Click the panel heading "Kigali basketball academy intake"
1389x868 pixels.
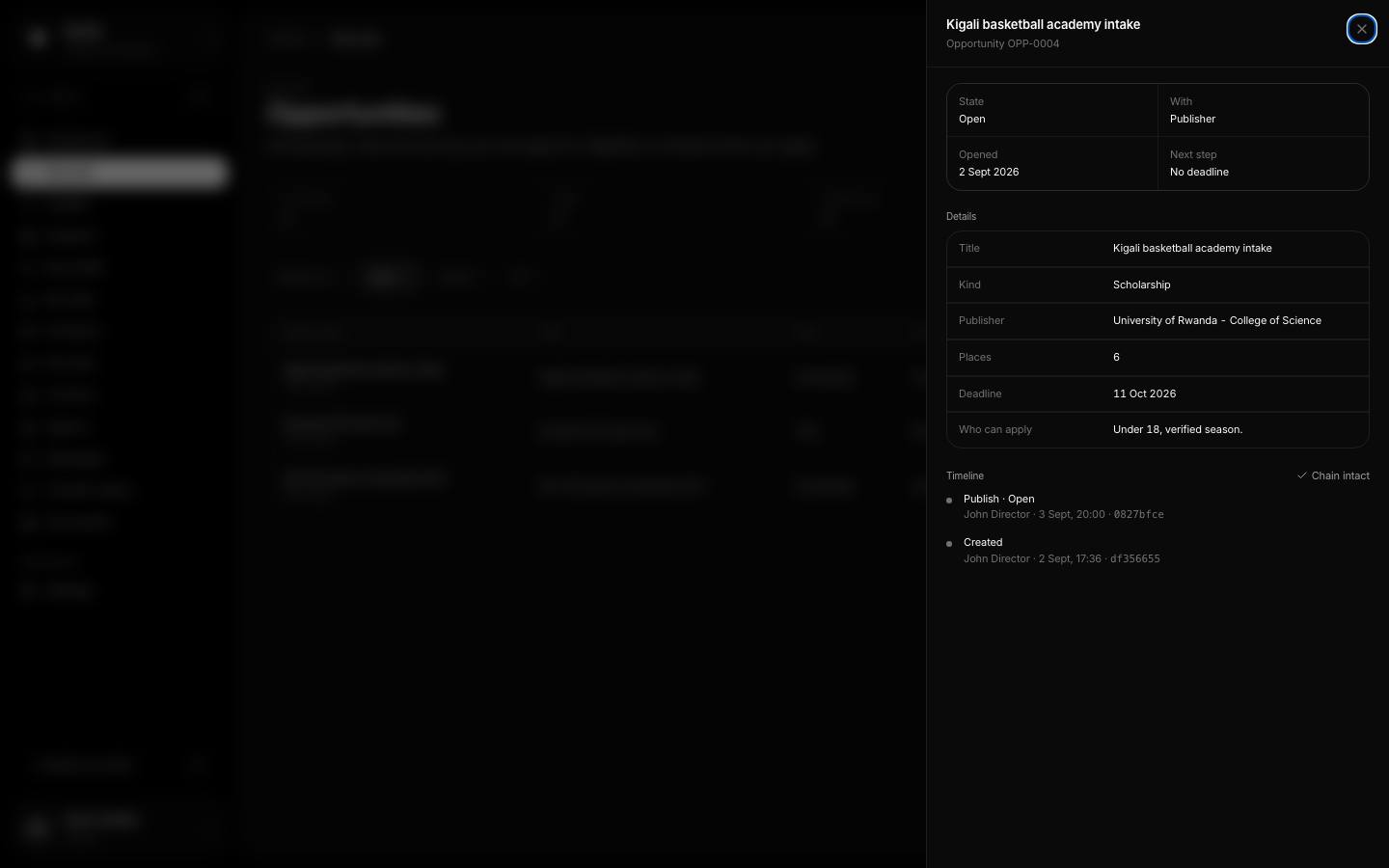click(x=1043, y=24)
